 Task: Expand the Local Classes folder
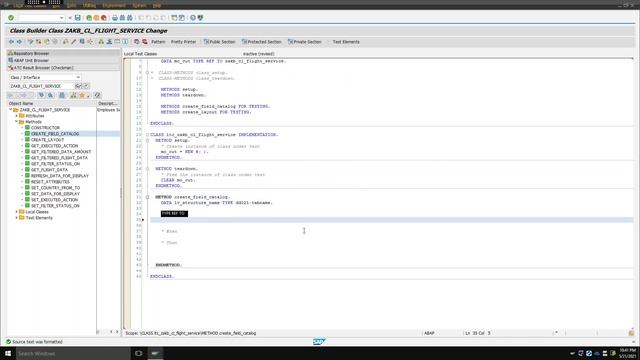tap(17, 212)
